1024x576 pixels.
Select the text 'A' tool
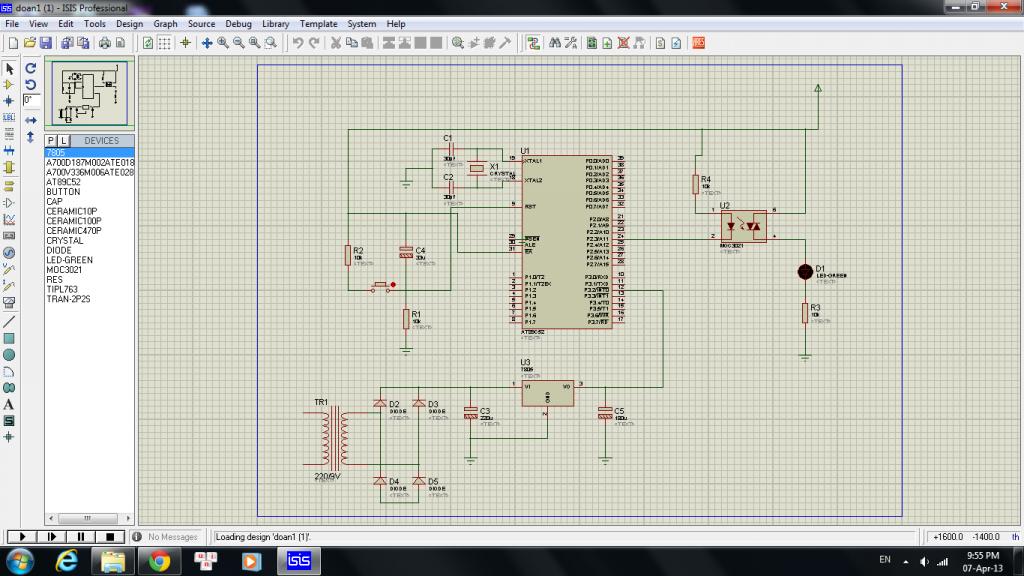(9, 404)
